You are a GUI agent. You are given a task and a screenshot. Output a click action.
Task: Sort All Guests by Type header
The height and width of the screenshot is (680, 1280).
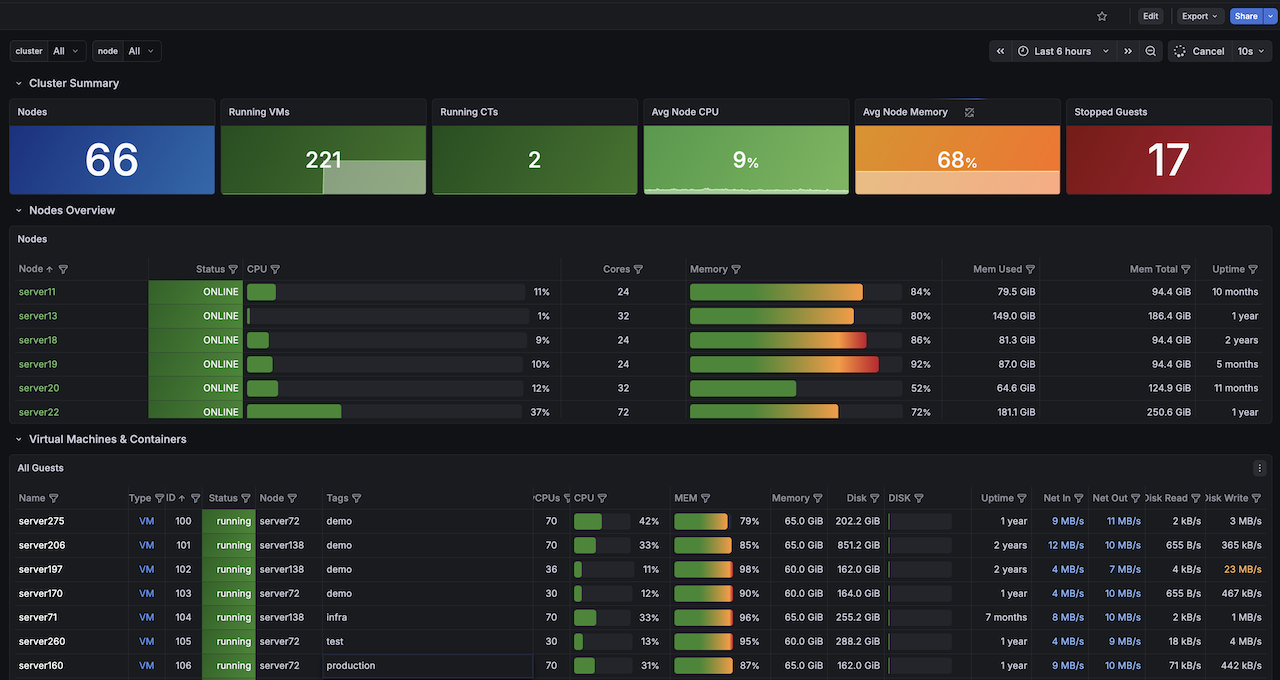point(140,498)
